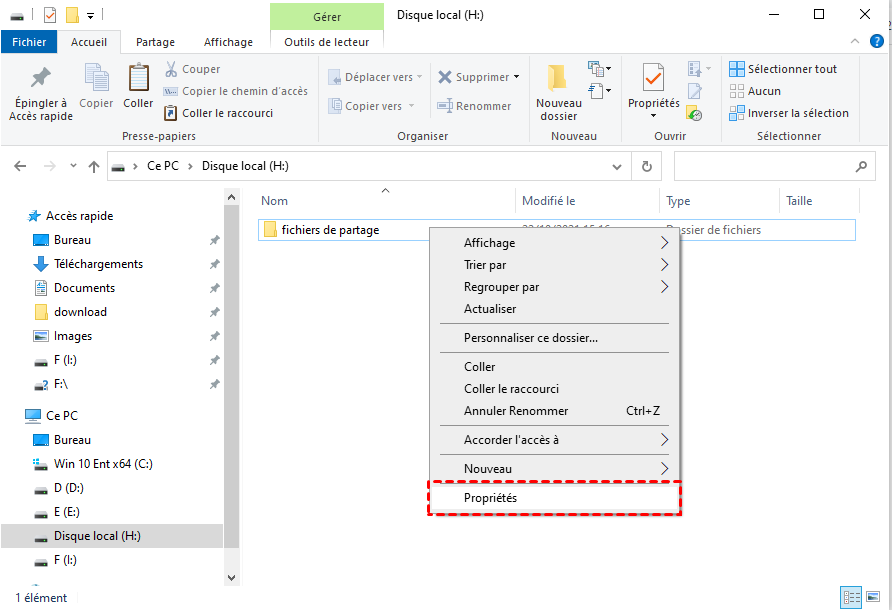Click the Épingler à Accès rapide pin icon
This screenshot has height=610, width=892.
point(40,78)
